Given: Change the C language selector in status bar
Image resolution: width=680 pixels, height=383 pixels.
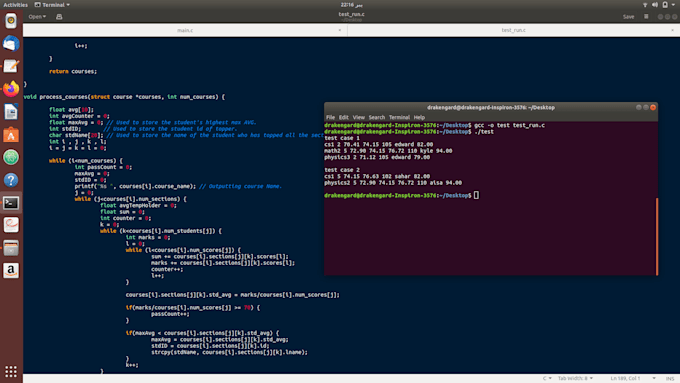Looking at the screenshot, I should (547, 378).
